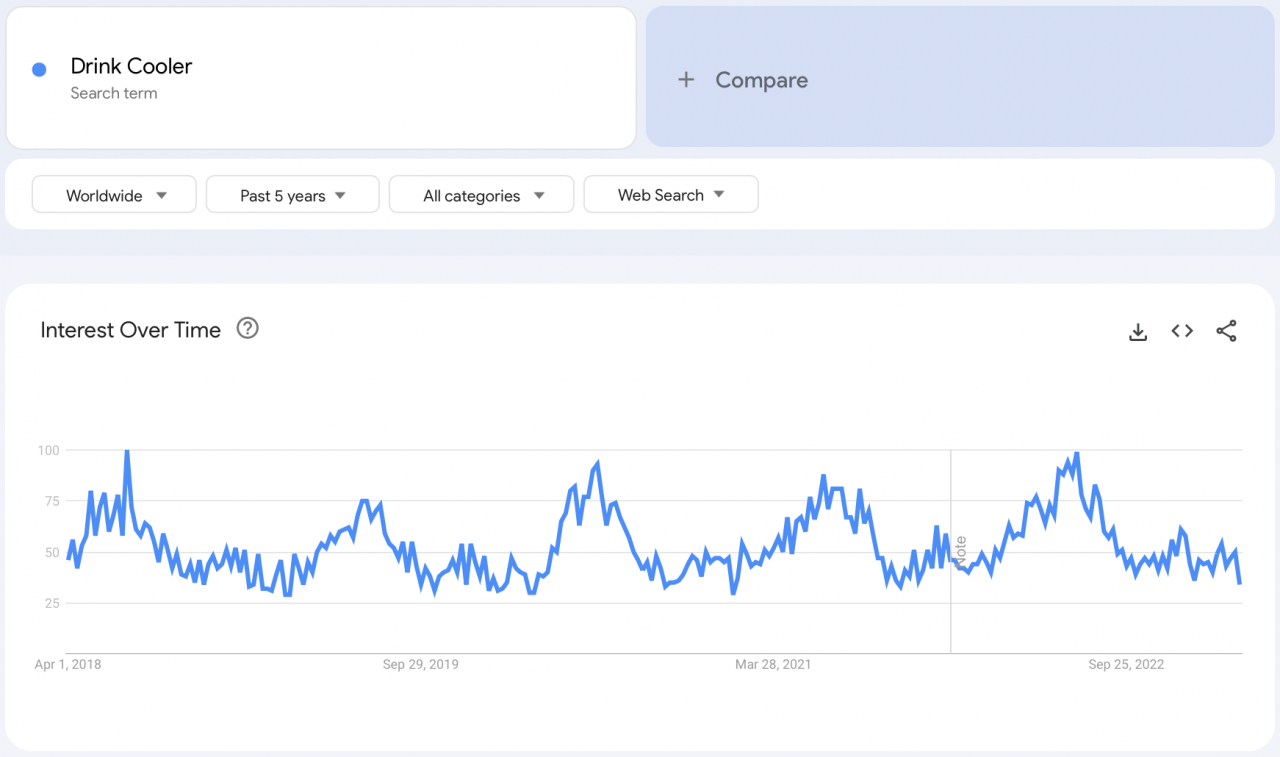Select the Apr 1, 2018 axis label
This screenshot has height=757, width=1280.
(68, 664)
